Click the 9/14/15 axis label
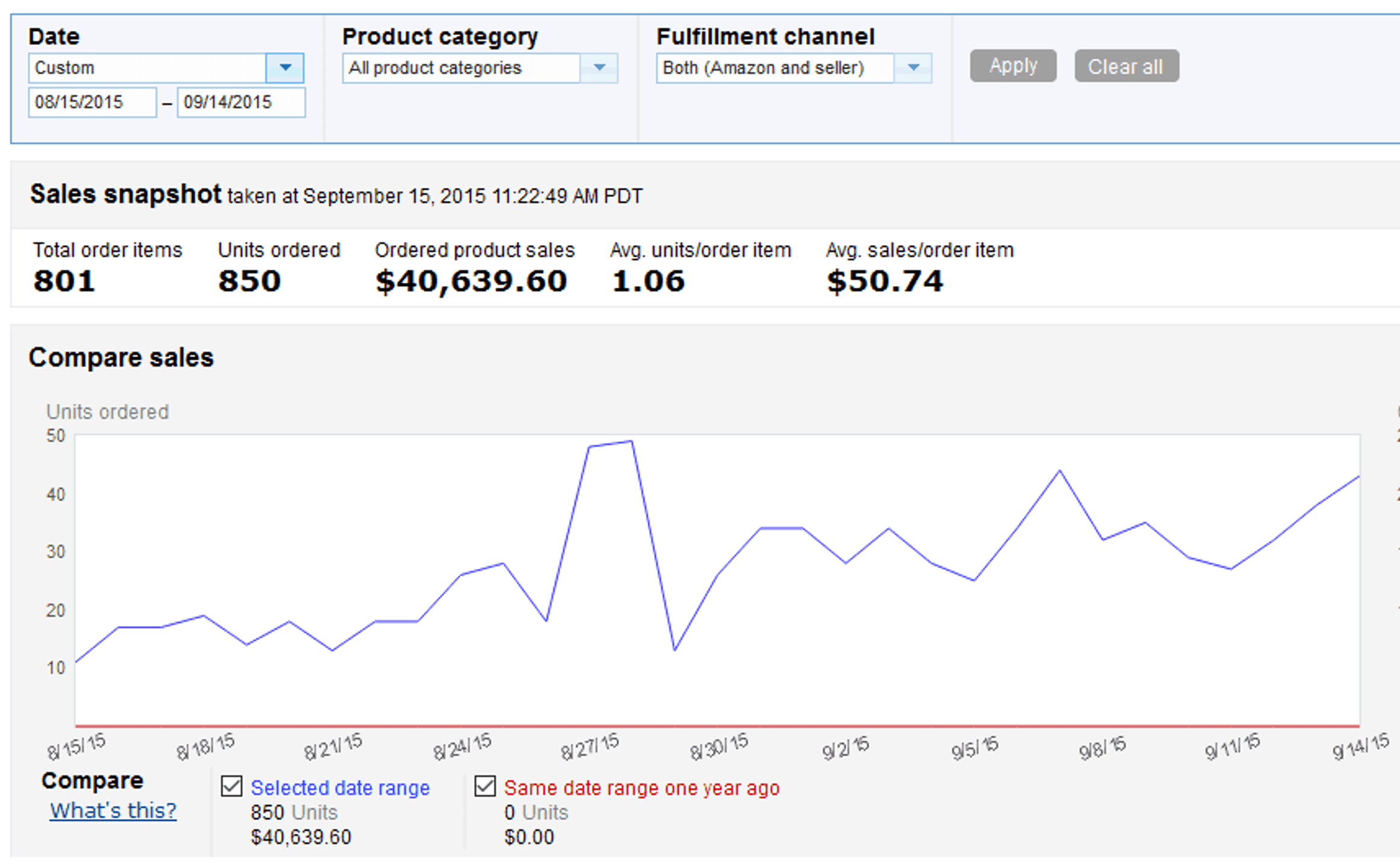 [x=1360, y=745]
